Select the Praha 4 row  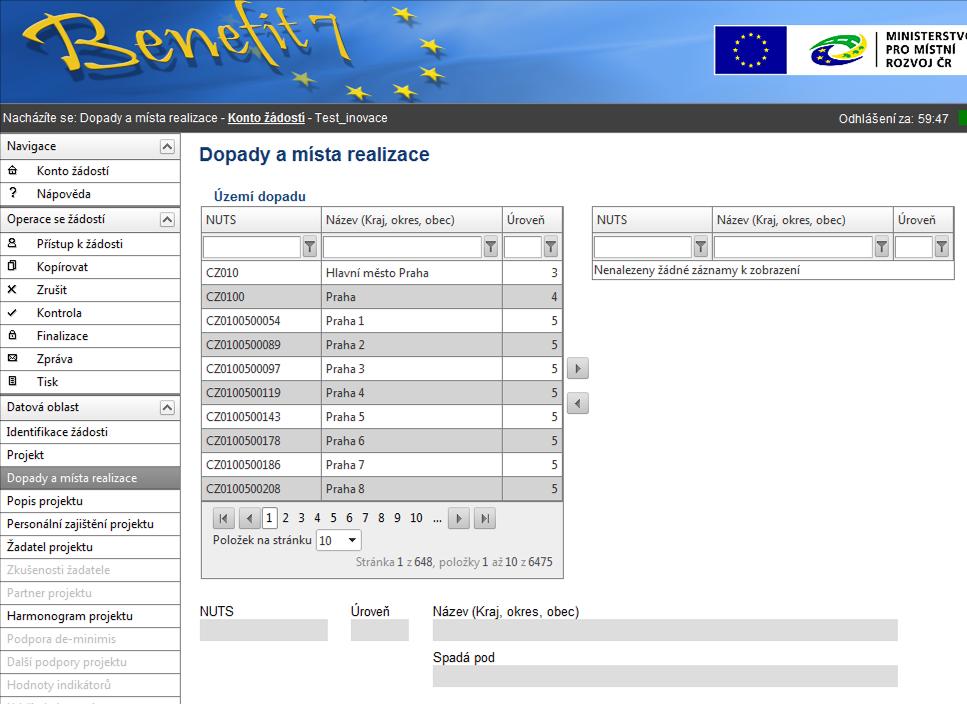click(382, 393)
